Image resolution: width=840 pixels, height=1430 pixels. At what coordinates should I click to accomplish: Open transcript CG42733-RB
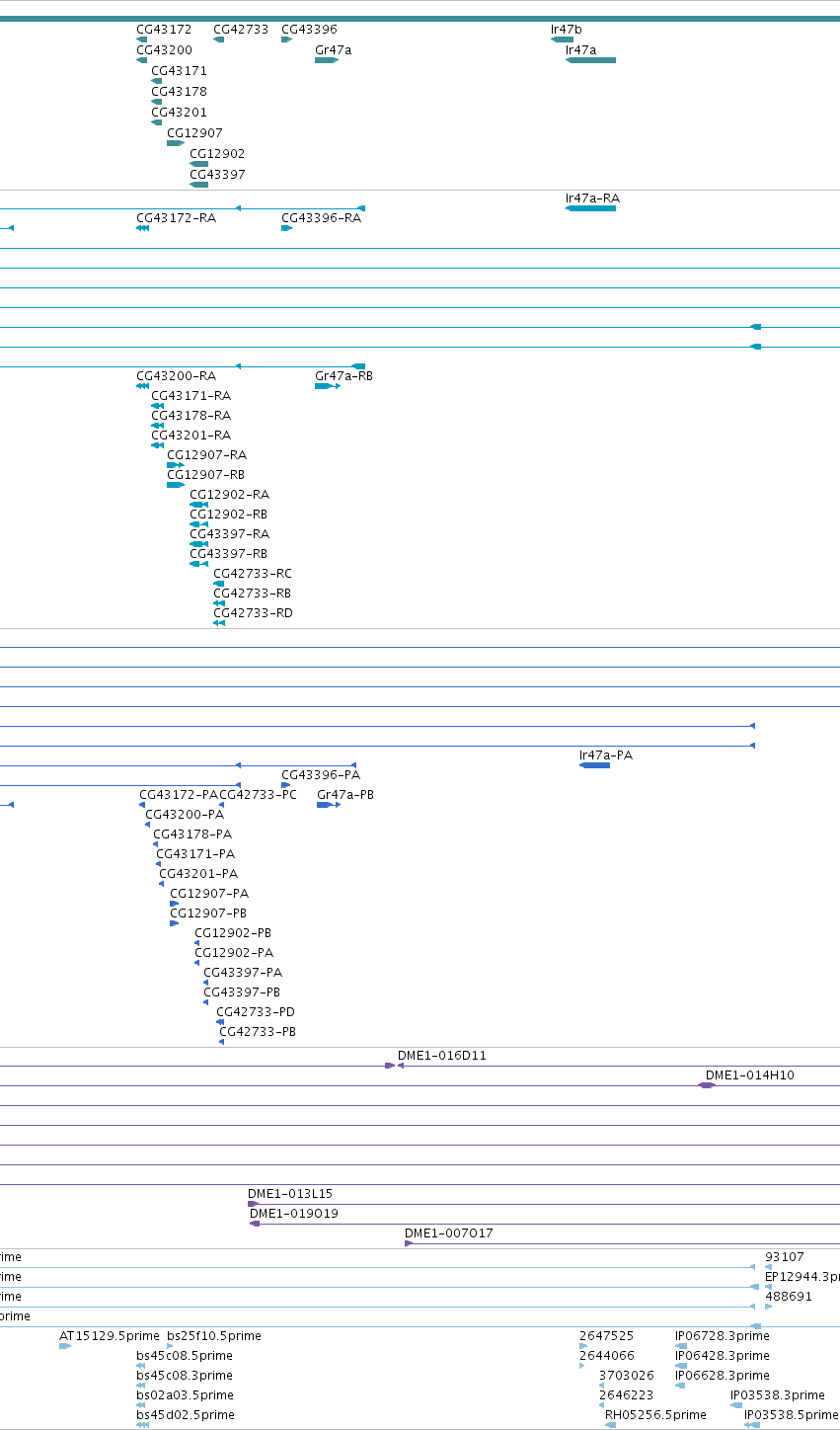pos(252,594)
